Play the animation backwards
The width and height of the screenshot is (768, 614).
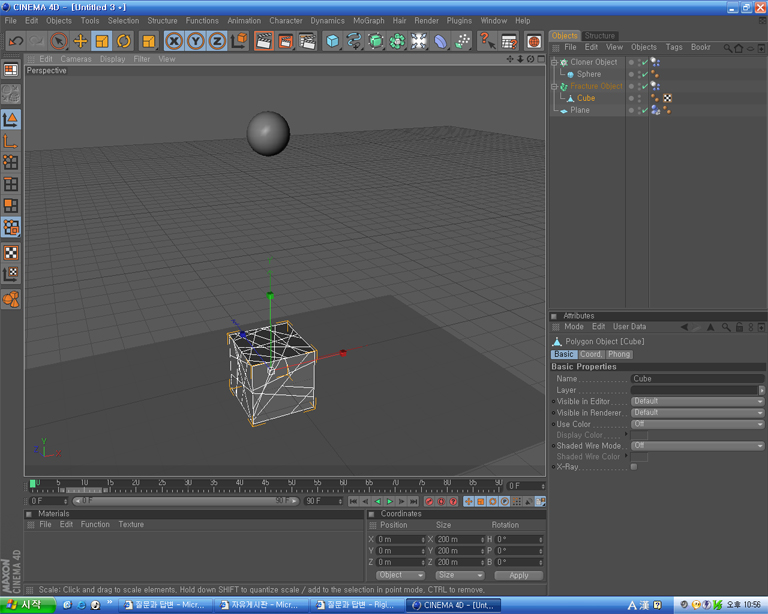click(x=378, y=501)
